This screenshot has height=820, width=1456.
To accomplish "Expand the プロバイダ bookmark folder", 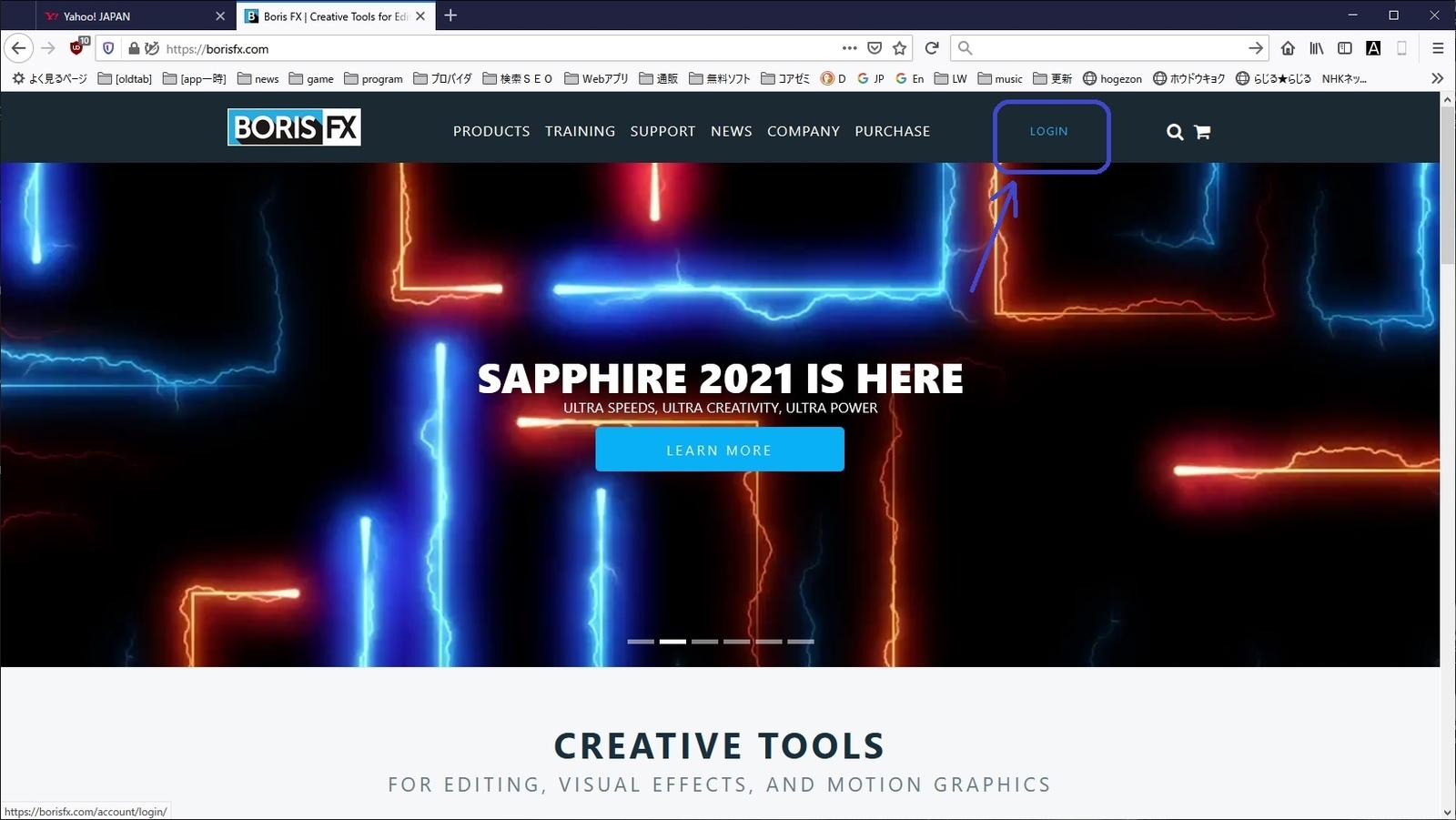I will coord(442,79).
